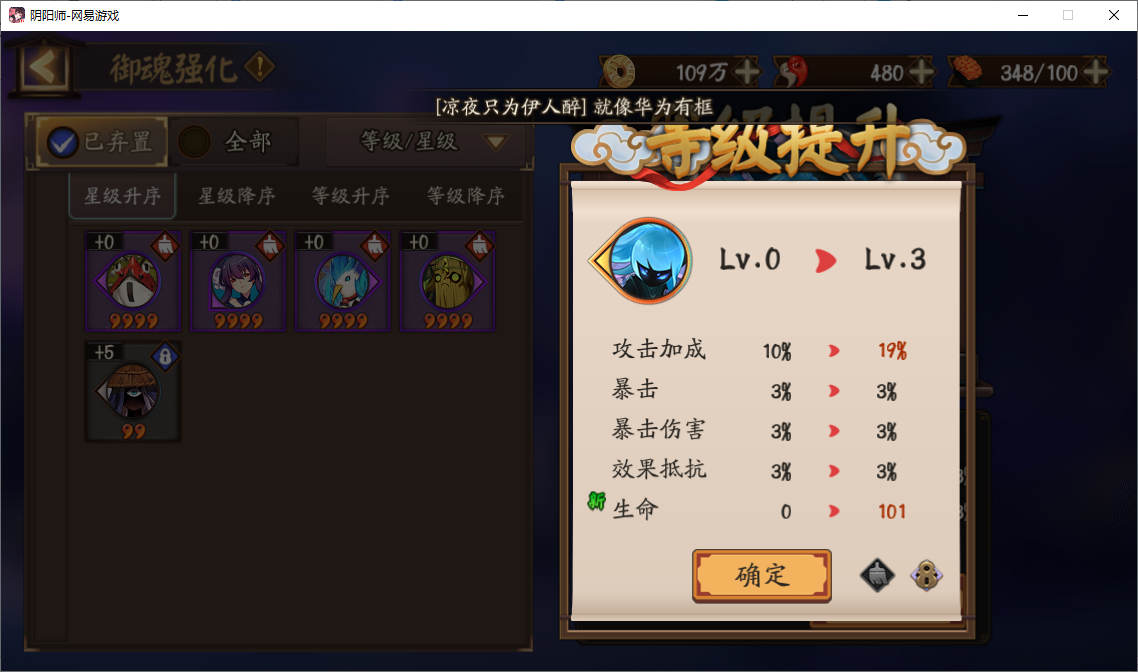1138x672 pixels.
Task: Add stamina with plus next to 348/100
Action: pos(1095,72)
